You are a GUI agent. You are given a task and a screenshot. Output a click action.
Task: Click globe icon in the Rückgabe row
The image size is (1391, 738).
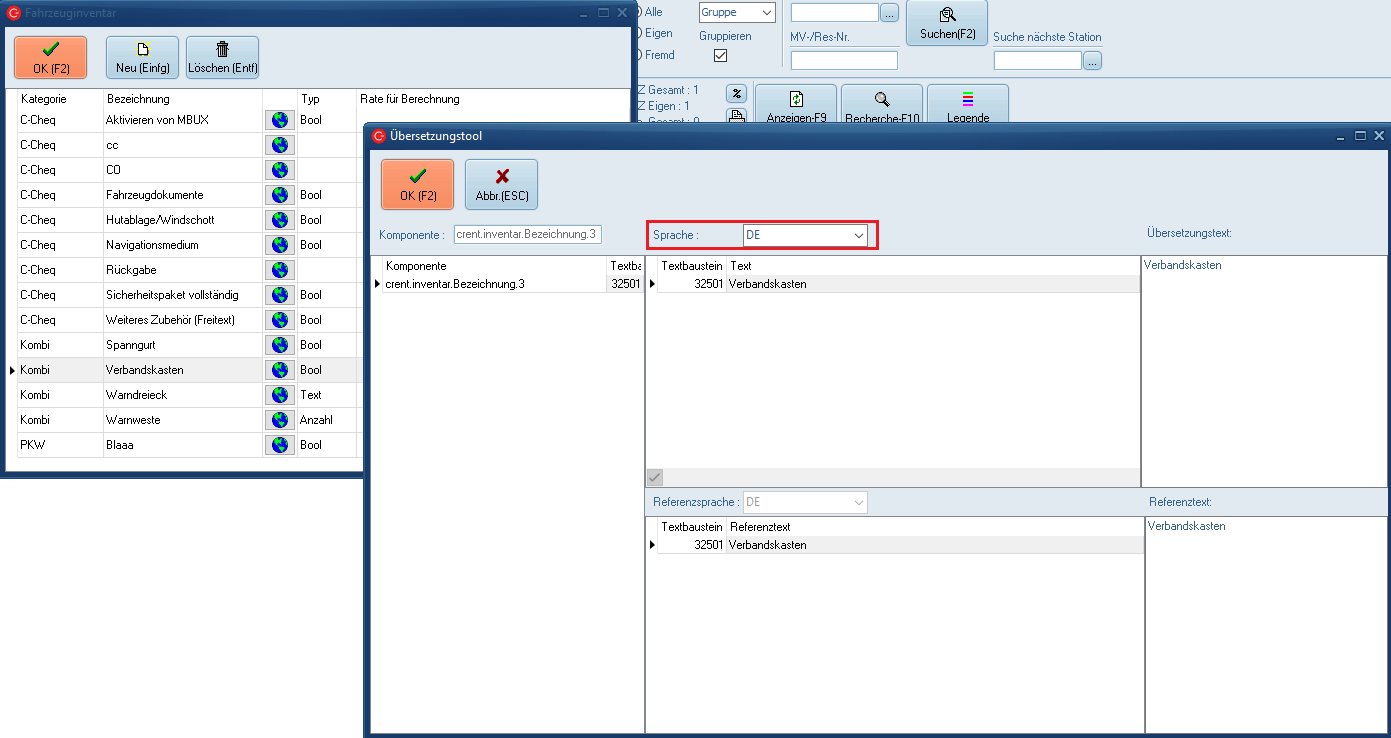click(x=279, y=270)
